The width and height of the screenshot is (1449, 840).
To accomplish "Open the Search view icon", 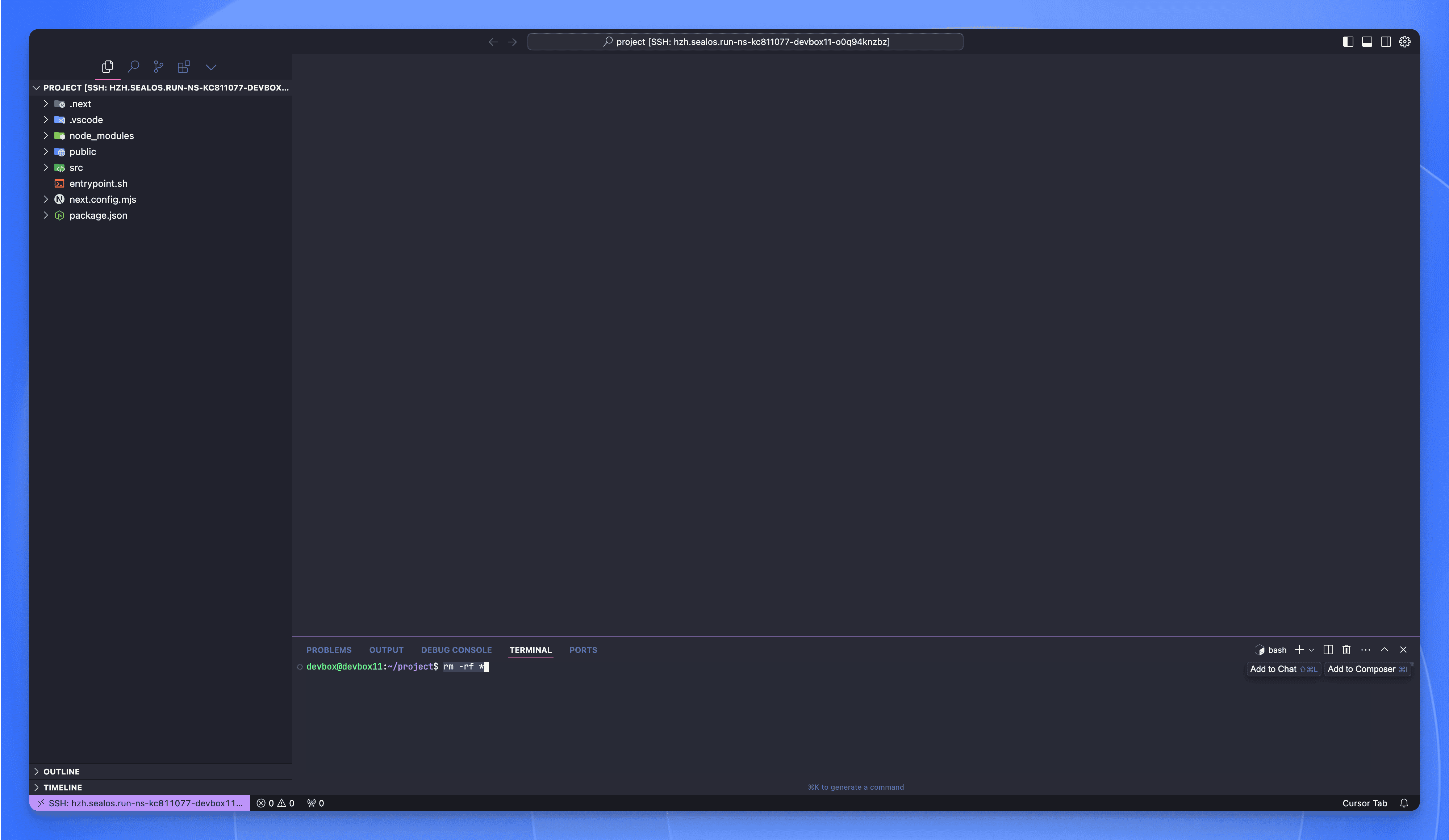I will [133, 67].
